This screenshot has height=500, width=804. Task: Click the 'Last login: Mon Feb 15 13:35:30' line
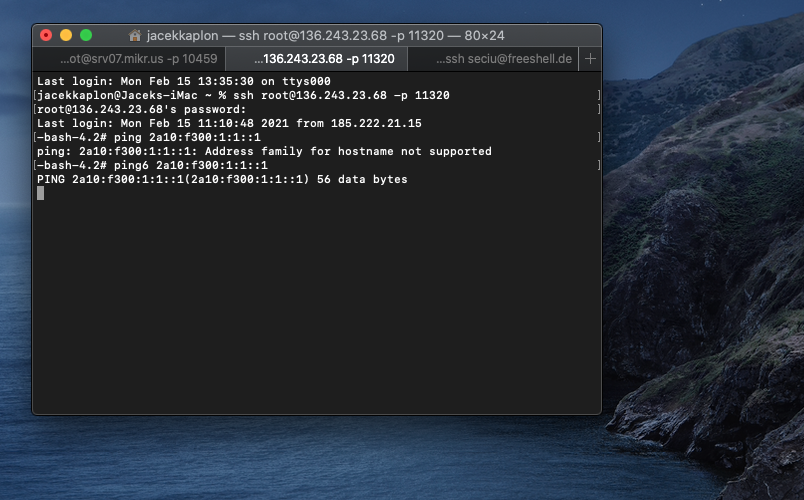(x=184, y=81)
